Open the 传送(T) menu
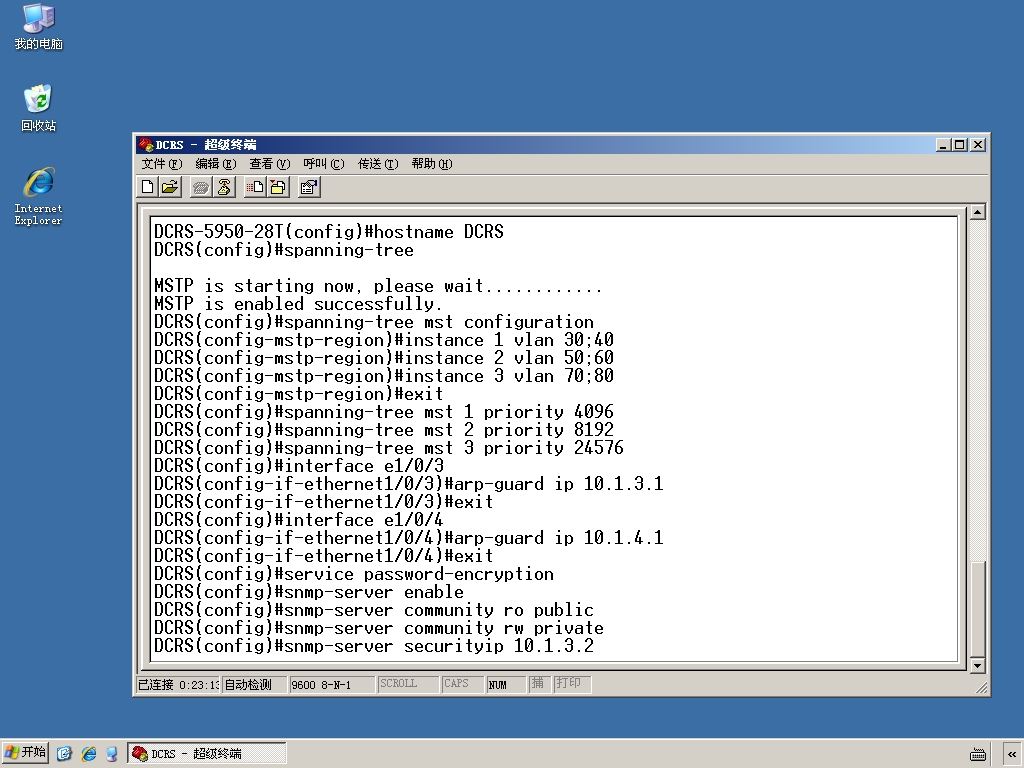 [x=377, y=164]
